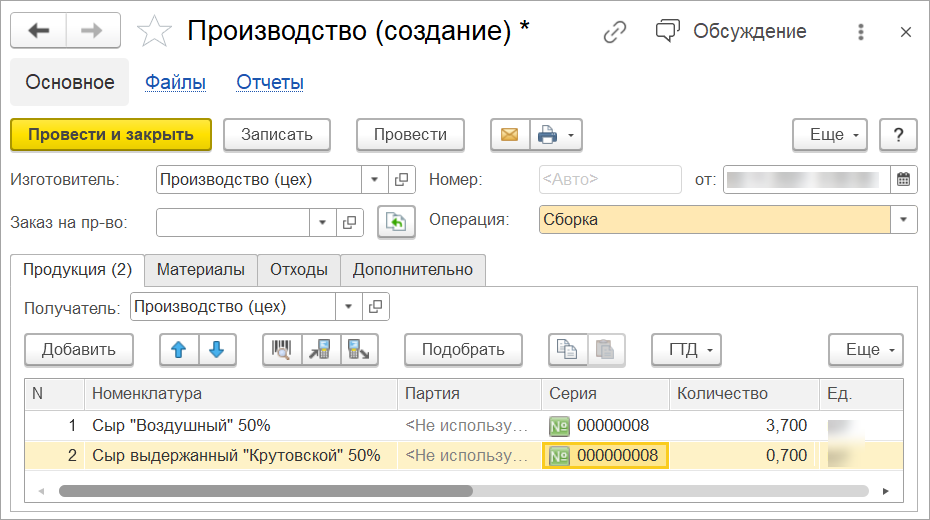The height and width of the screenshot is (520, 930).
Task: Move row down with blue arrow
Action: click(x=217, y=350)
